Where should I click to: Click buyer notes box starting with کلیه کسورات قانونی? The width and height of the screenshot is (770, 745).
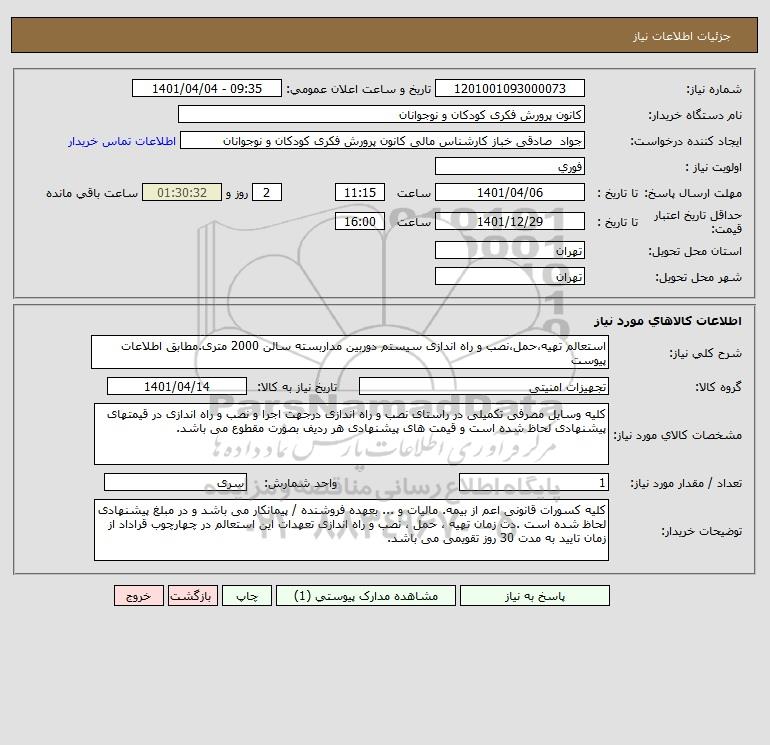pyautogui.click(x=351, y=530)
